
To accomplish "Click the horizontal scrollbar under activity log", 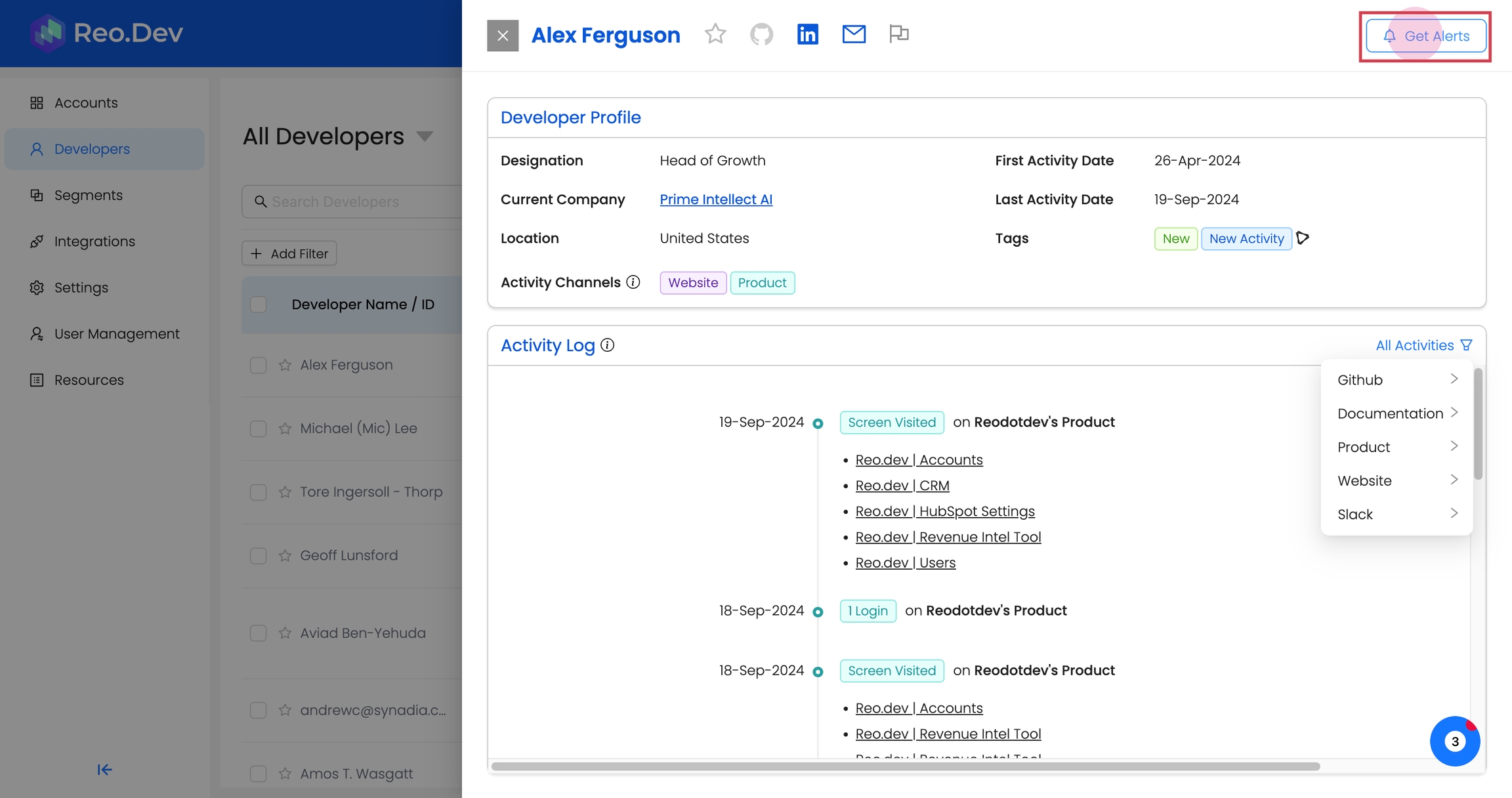I will pos(906,766).
